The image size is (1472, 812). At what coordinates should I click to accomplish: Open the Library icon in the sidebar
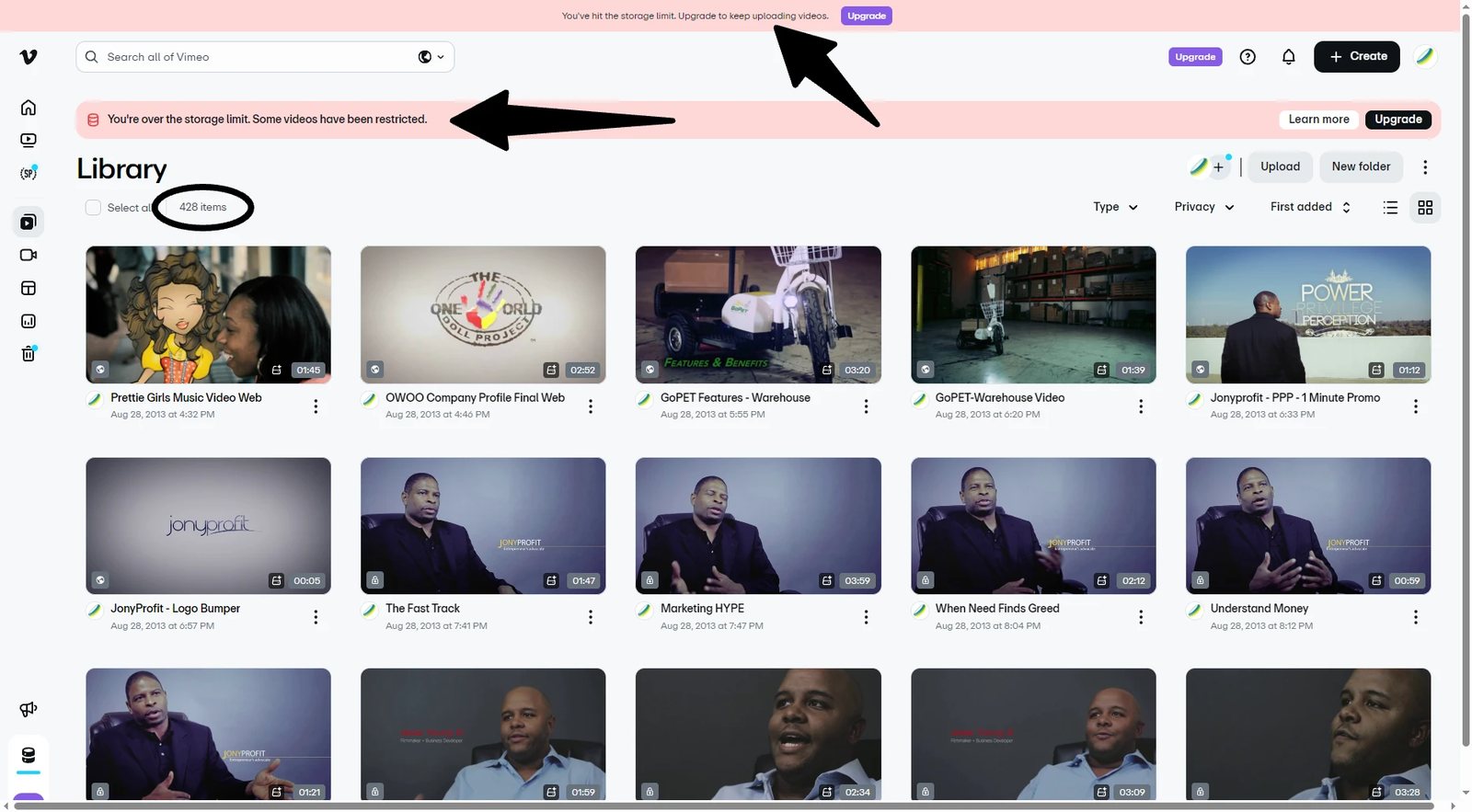pos(29,222)
